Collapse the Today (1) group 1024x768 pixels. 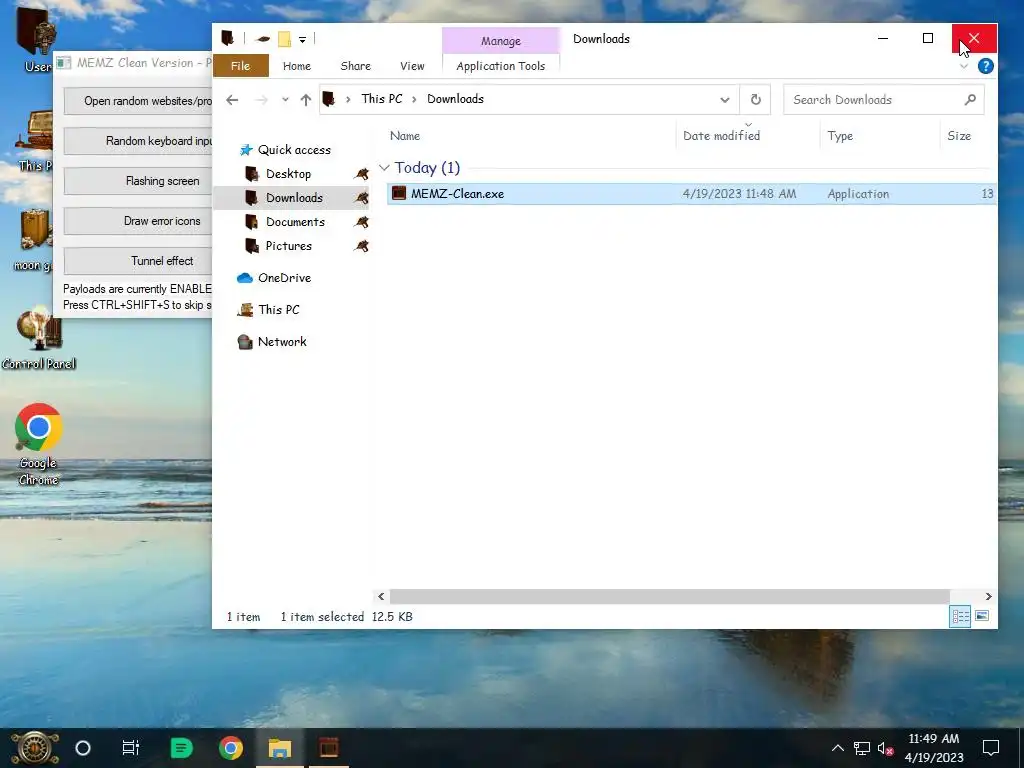(x=384, y=168)
